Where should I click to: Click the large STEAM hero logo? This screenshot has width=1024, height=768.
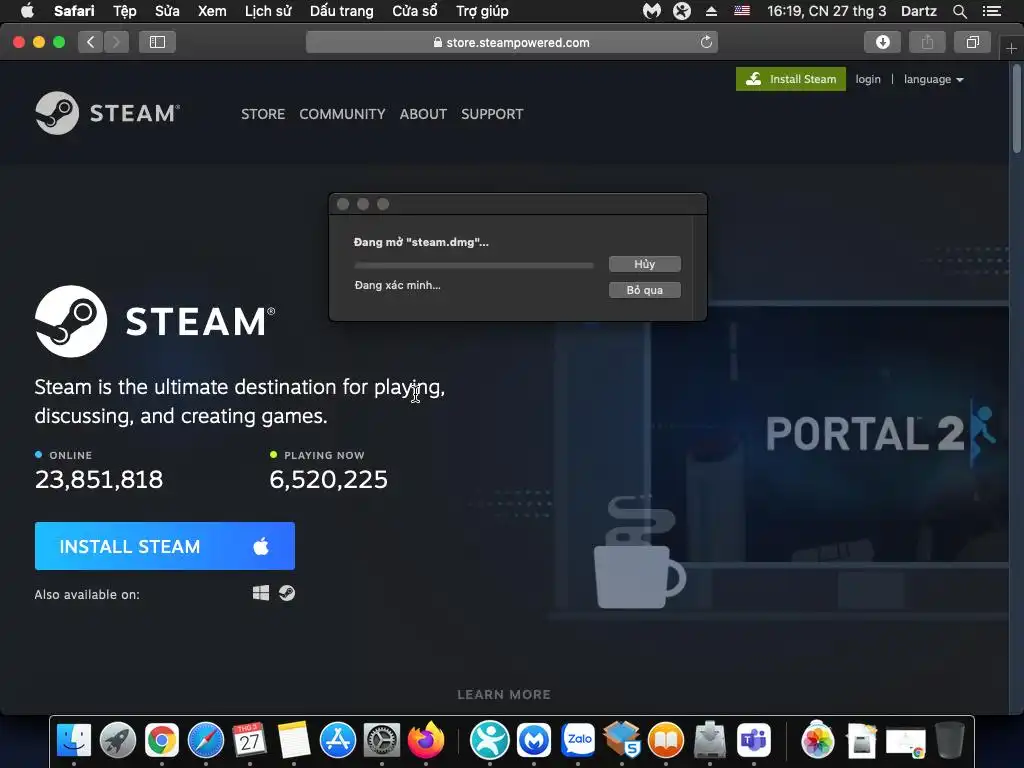[x=155, y=321]
